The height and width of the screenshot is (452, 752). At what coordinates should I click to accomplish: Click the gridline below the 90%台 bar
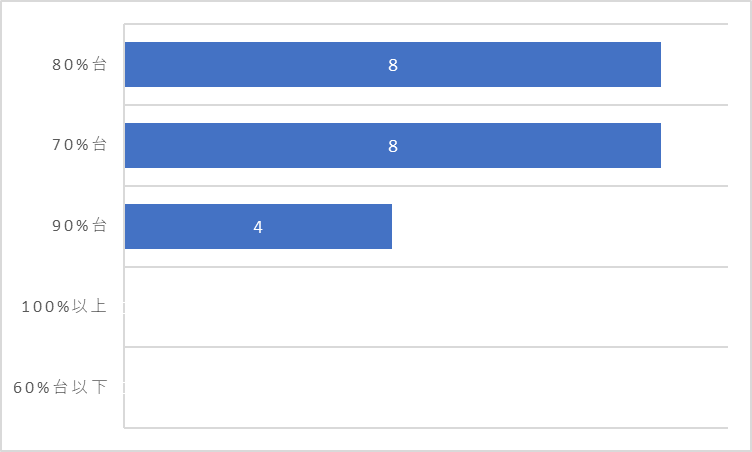tap(426, 267)
